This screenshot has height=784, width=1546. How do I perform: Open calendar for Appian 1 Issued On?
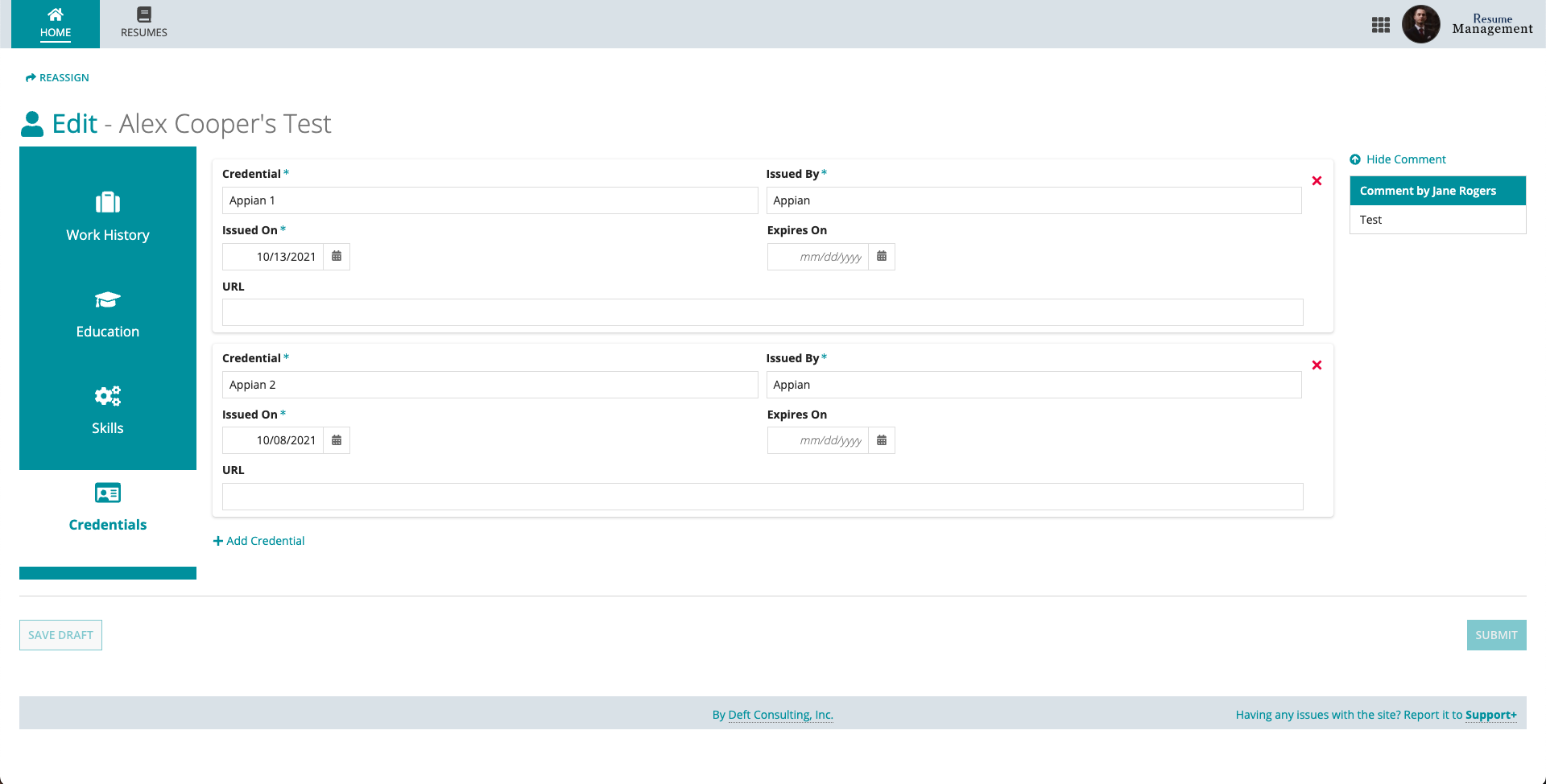(337, 257)
